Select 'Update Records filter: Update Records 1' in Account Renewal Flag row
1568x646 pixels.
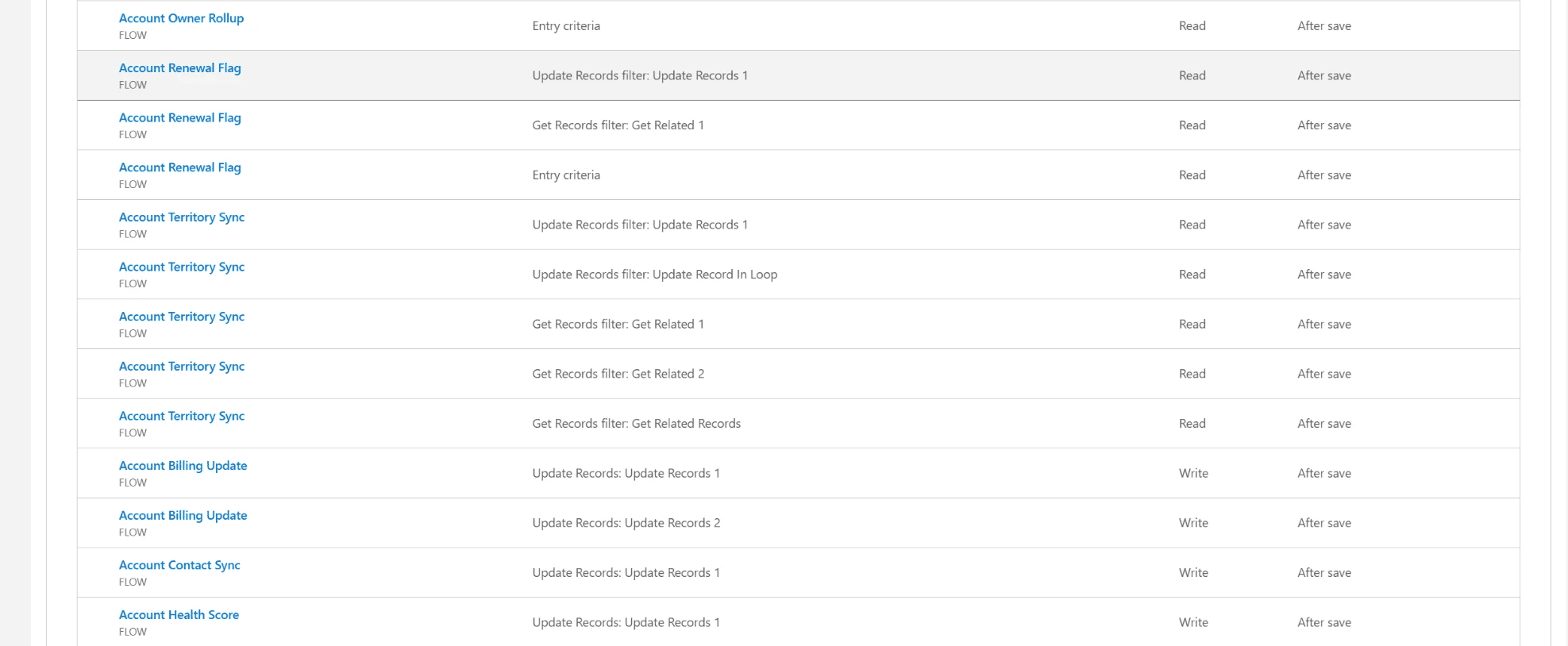[x=640, y=76]
